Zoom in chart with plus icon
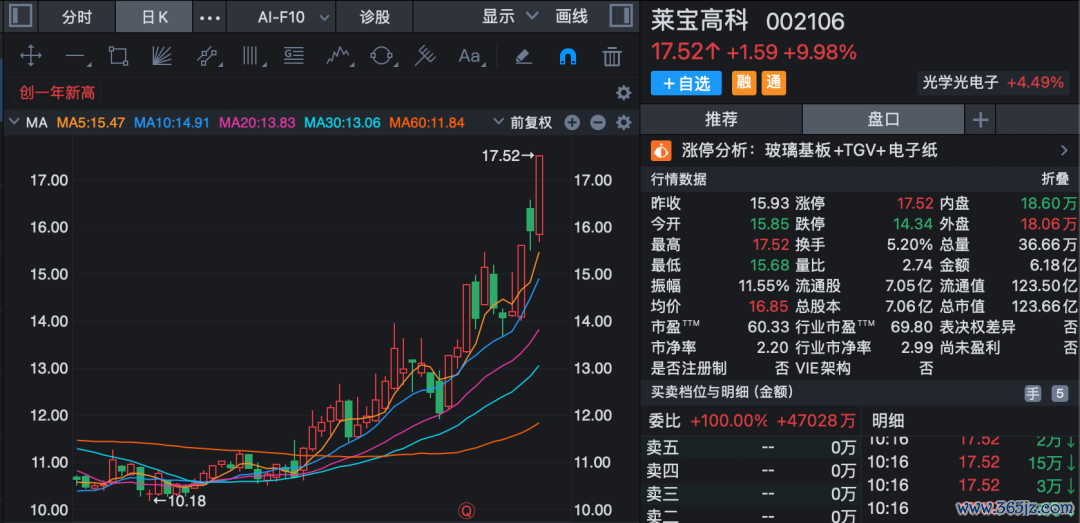 point(572,123)
